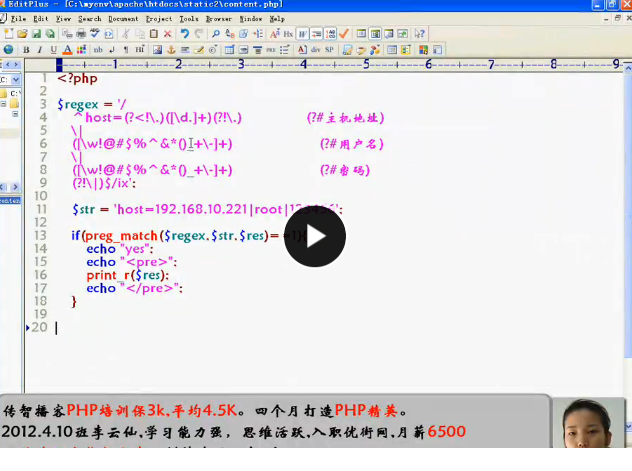This screenshot has height=471, width=632.
Task: Play the video with the center play button
Action: (315, 236)
